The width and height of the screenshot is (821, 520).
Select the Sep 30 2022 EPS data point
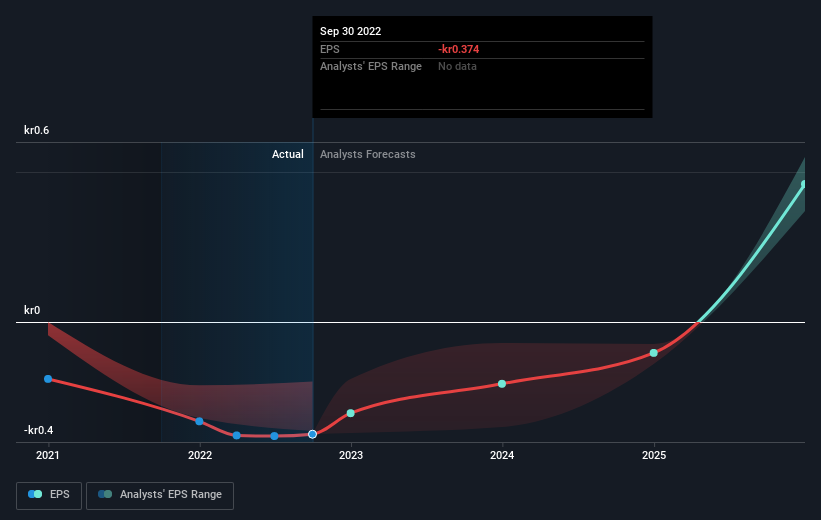coord(313,434)
